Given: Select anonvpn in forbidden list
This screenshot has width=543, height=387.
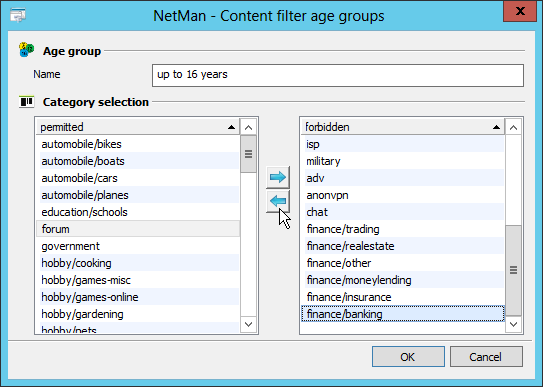Looking at the screenshot, I should (x=403, y=195).
